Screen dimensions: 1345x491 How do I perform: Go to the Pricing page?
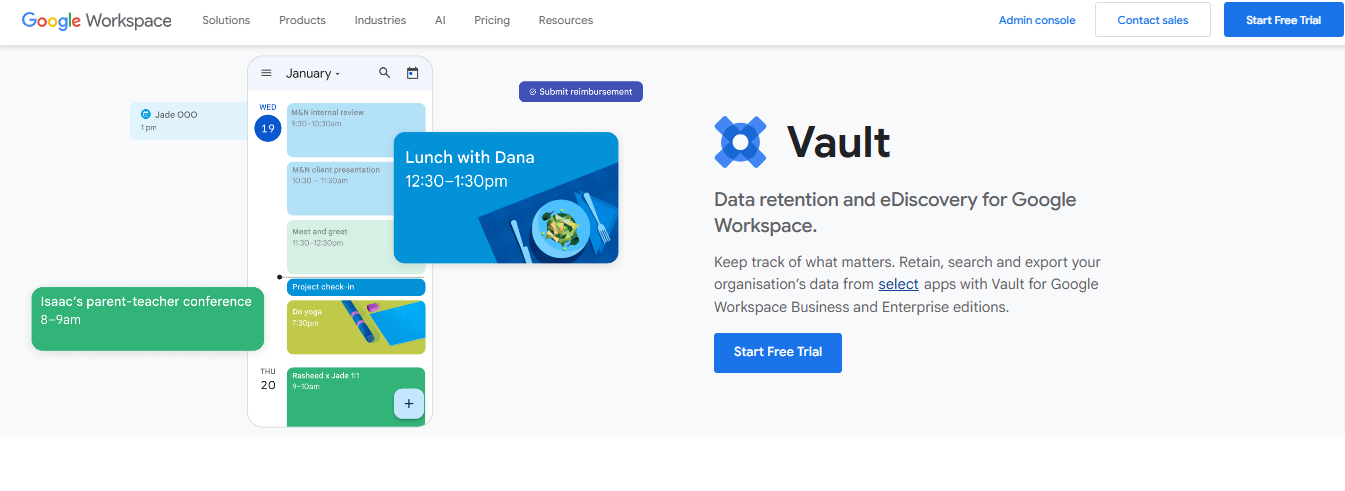click(492, 20)
